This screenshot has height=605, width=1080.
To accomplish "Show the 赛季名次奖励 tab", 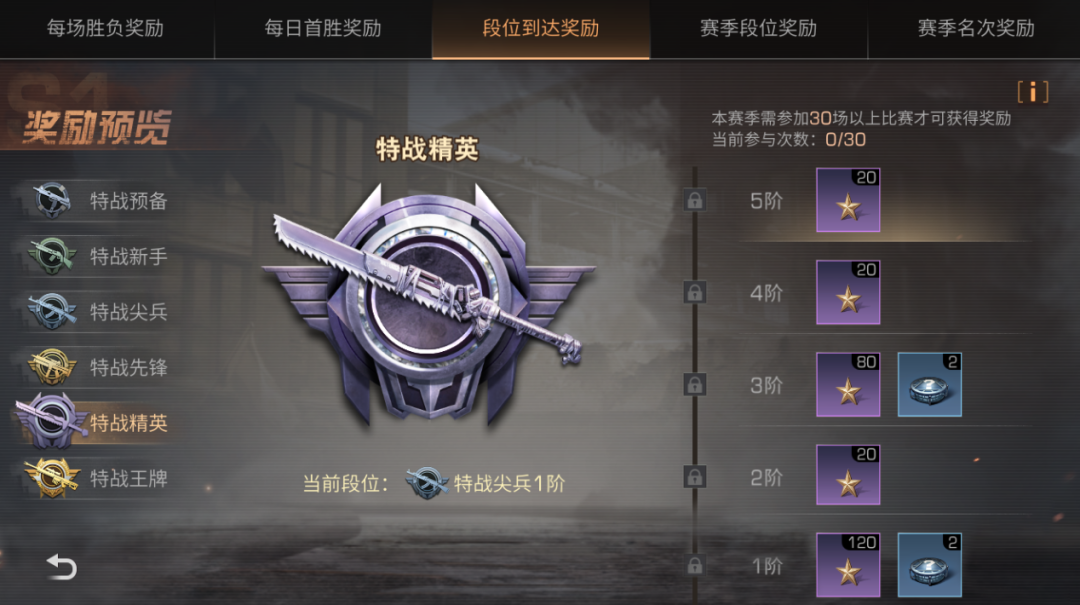I will tap(975, 29).
